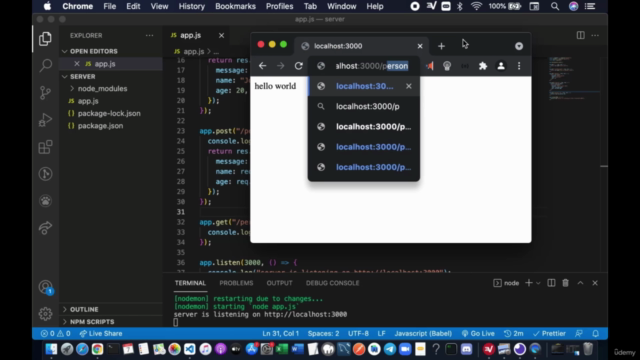Open the Extensions view

(45, 147)
